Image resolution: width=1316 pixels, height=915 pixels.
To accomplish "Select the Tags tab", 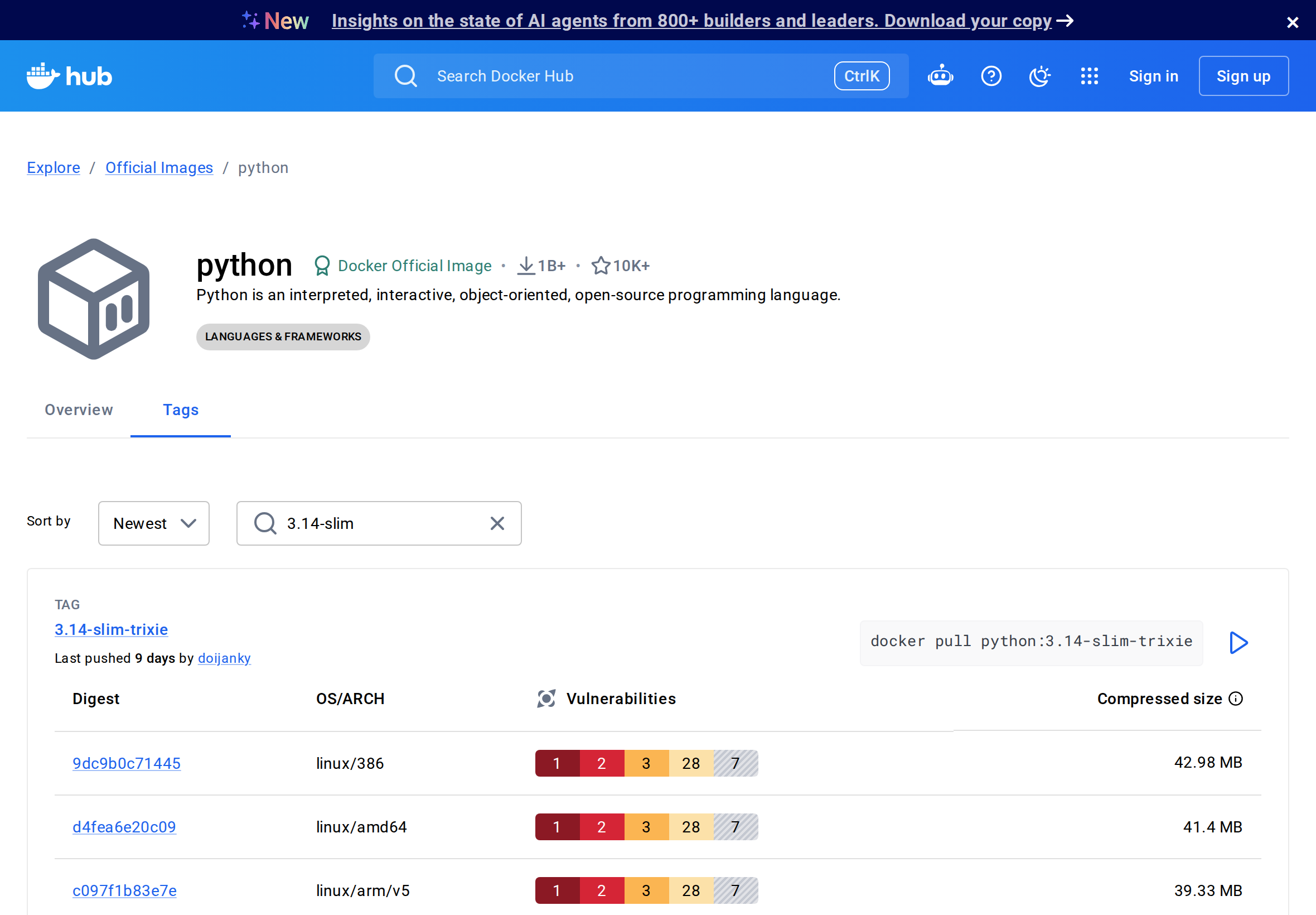I will coord(181,410).
